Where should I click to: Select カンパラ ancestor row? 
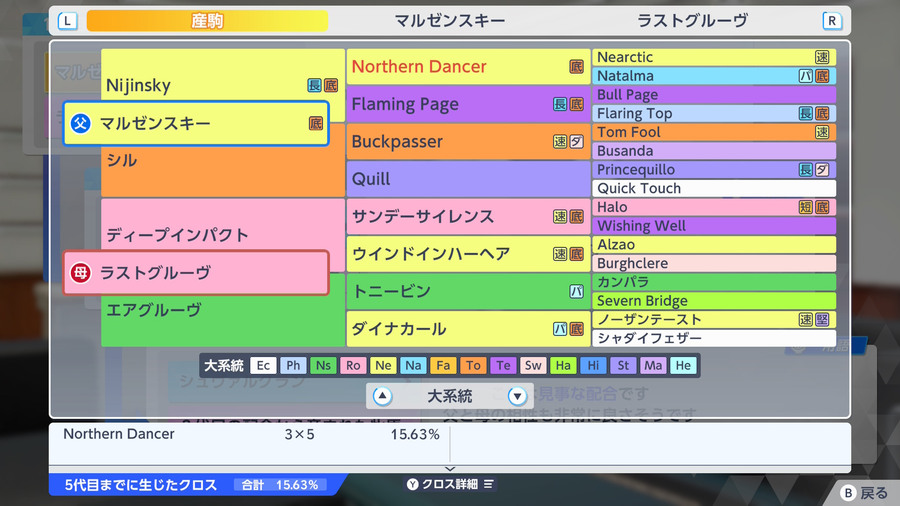pyautogui.click(x=714, y=282)
